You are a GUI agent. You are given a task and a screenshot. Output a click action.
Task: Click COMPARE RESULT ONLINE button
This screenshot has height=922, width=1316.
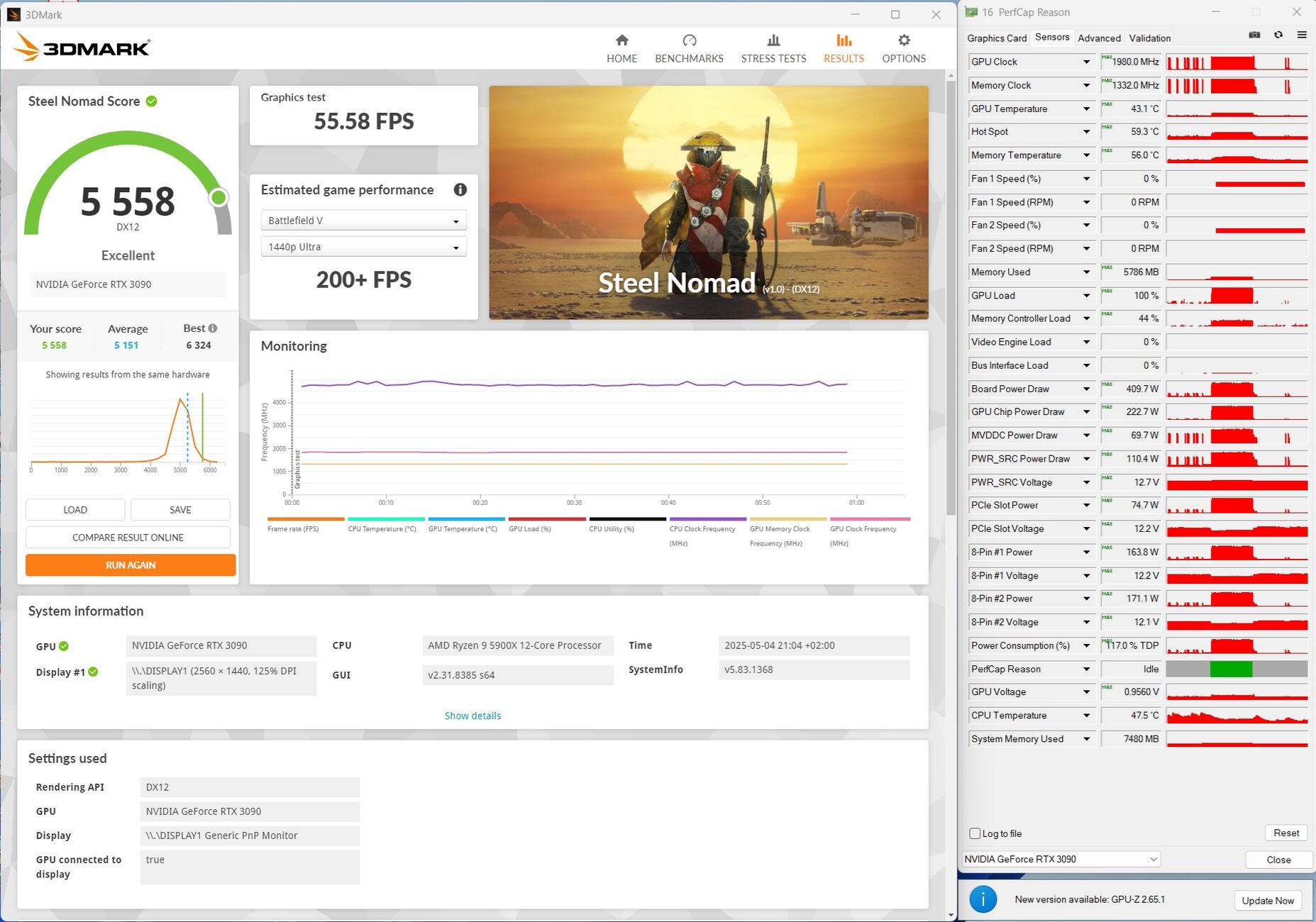(x=128, y=538)
